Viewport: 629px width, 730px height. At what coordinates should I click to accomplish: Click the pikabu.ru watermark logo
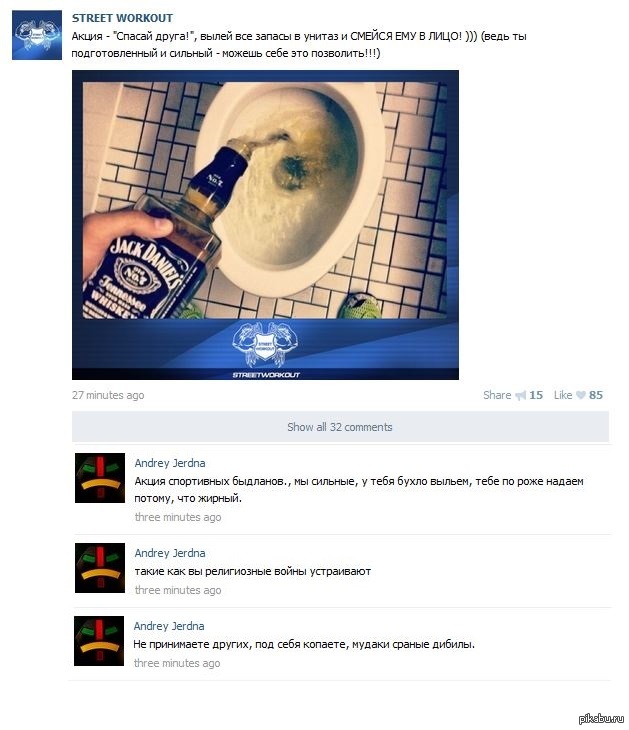601,719
